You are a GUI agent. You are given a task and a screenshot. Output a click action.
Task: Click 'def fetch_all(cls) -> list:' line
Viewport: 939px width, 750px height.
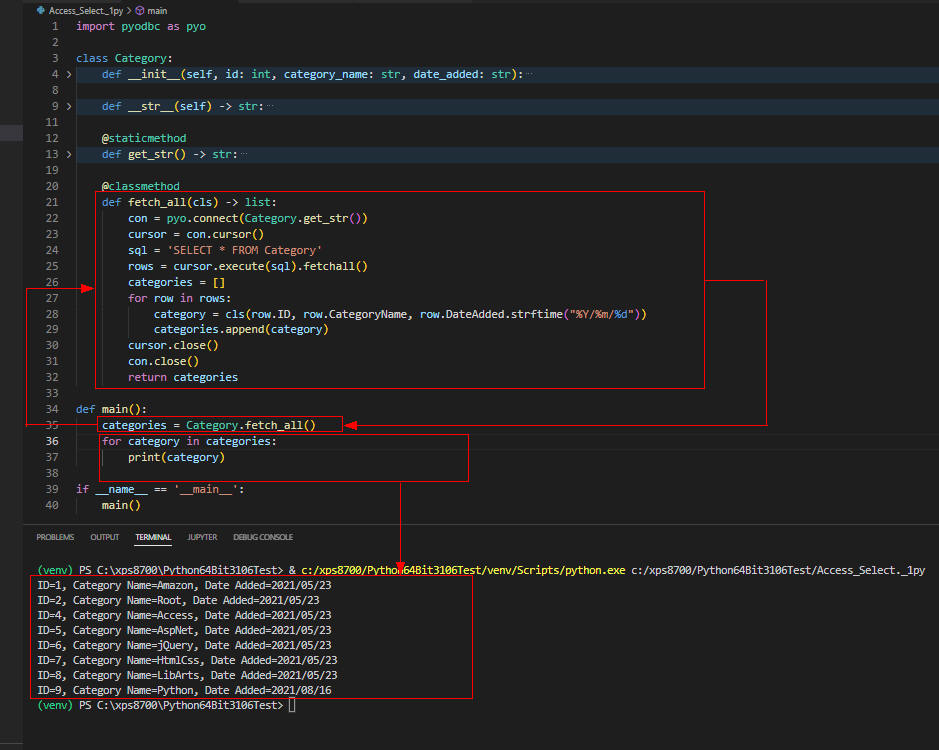click(189, 202)
